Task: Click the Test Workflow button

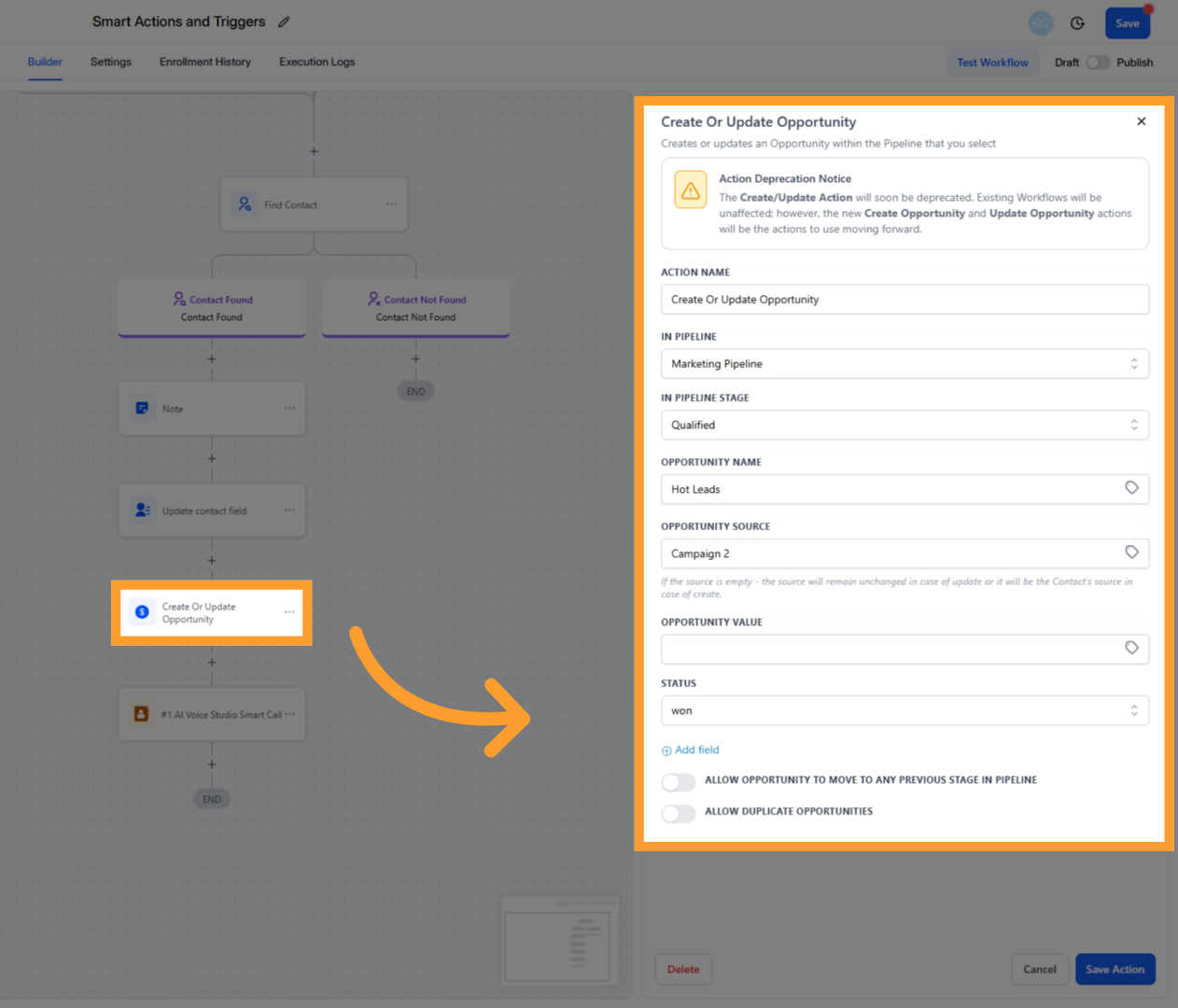Action: click(992, 63)
